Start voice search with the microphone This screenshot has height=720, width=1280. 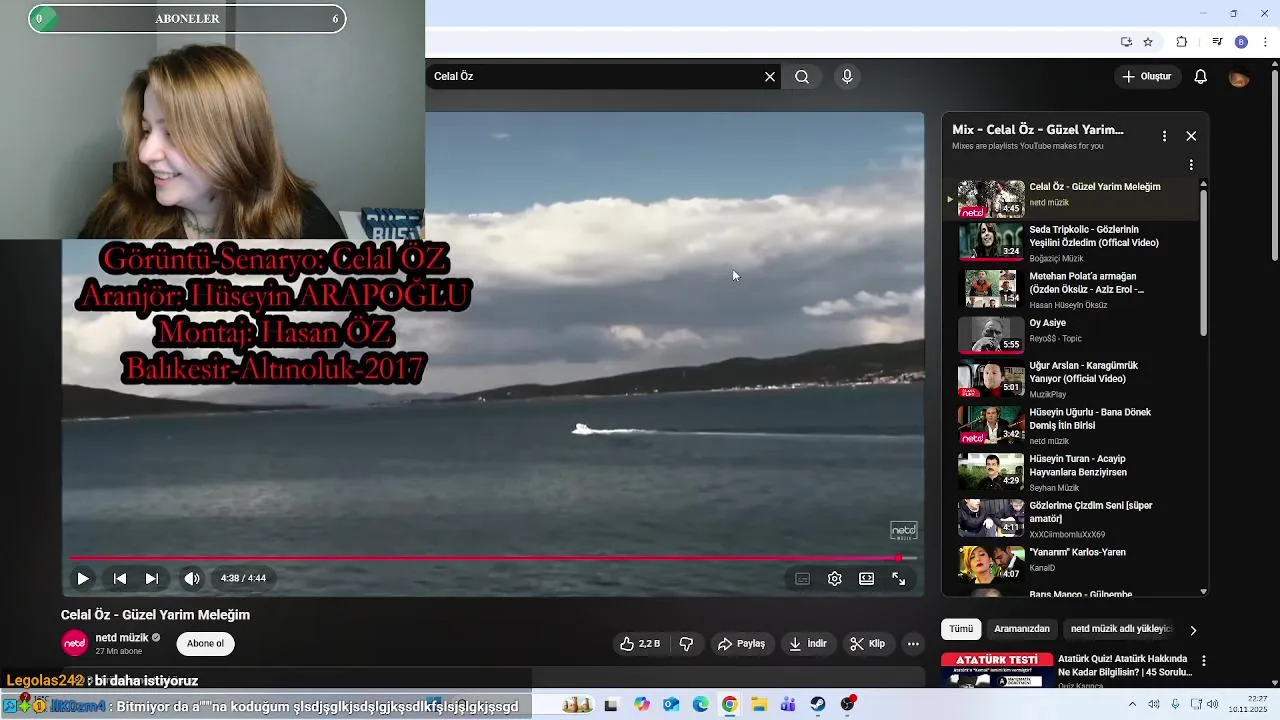click(x=847, y=77)
